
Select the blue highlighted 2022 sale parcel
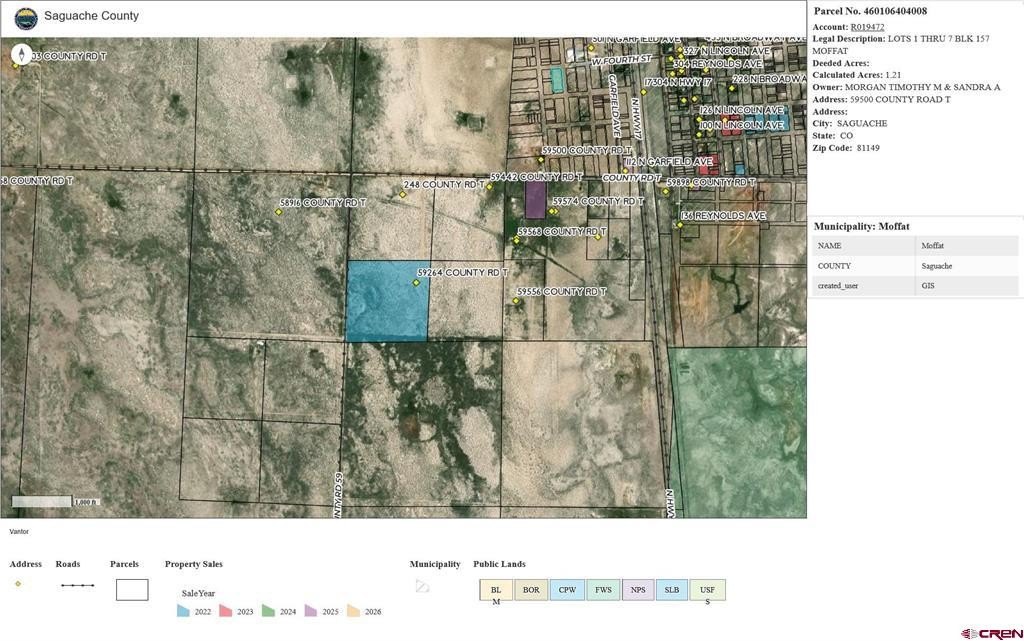point(387,301)
